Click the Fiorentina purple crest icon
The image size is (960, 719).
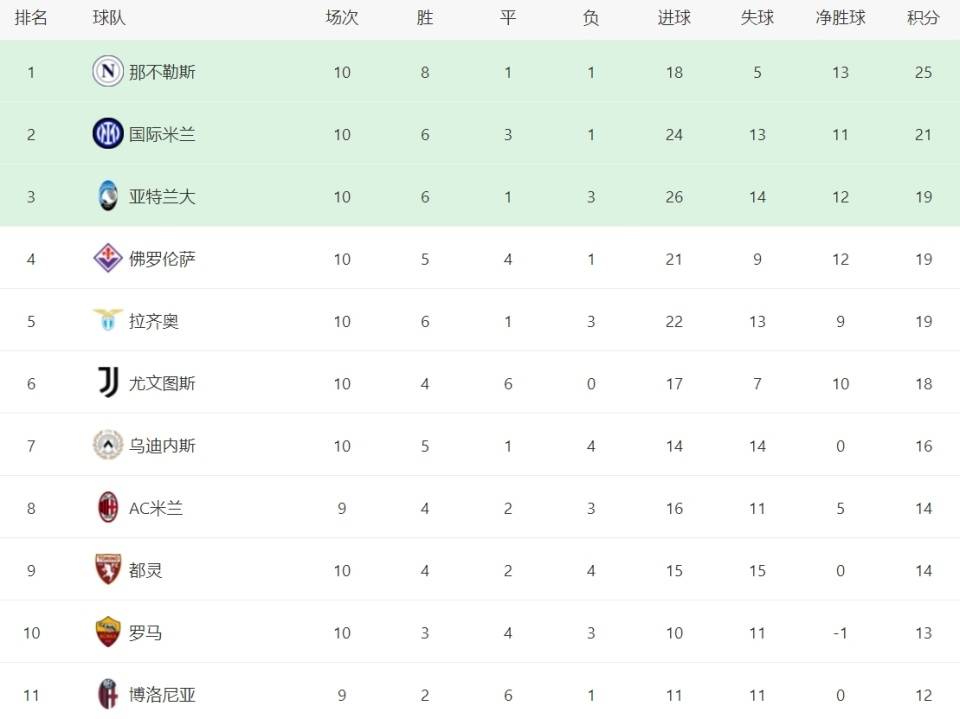[x=108, y=259]
